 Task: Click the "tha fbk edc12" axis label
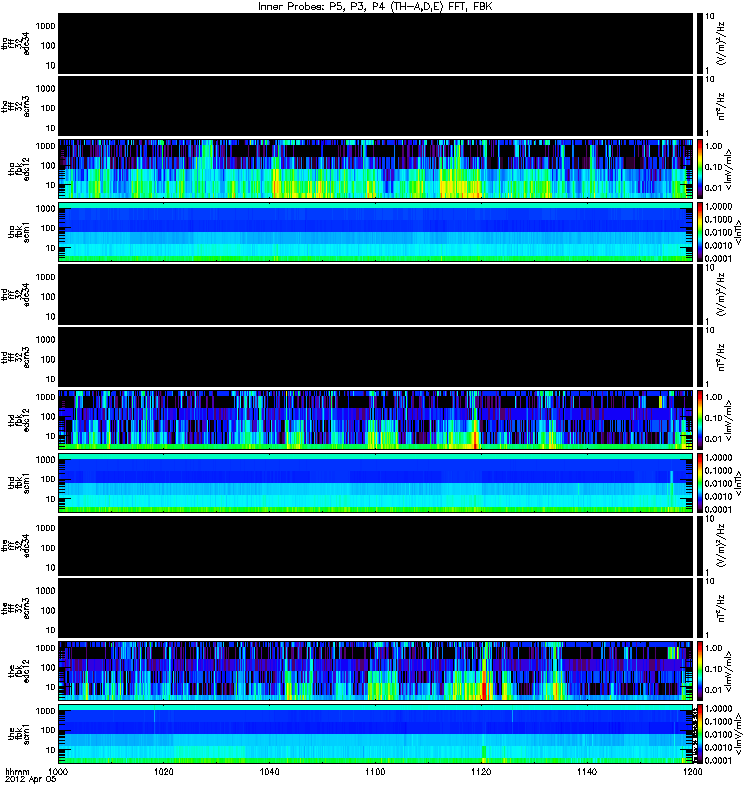pyautogui.click(x=19, y=169)
